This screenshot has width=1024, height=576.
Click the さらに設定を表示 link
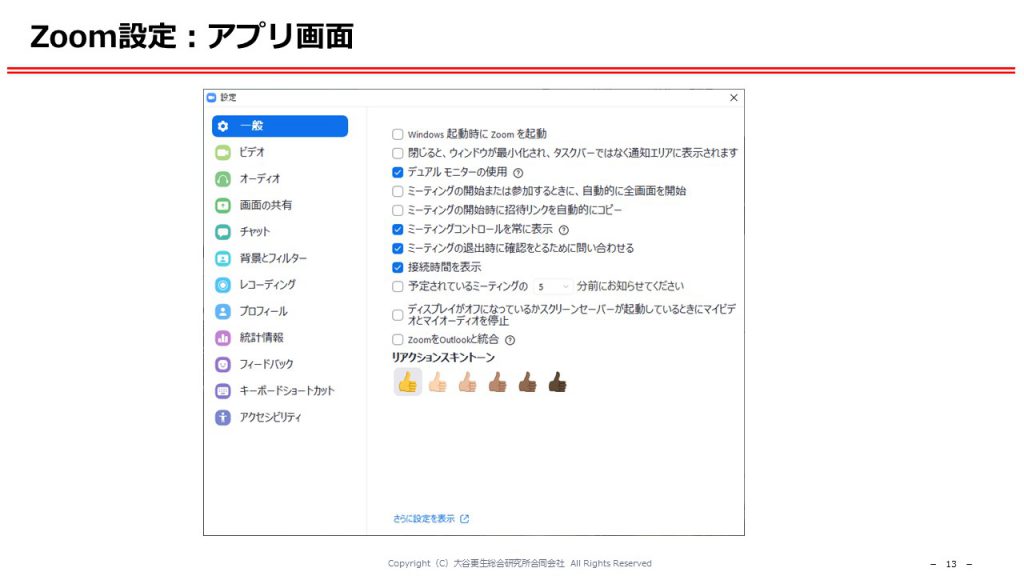click(424, 519)
